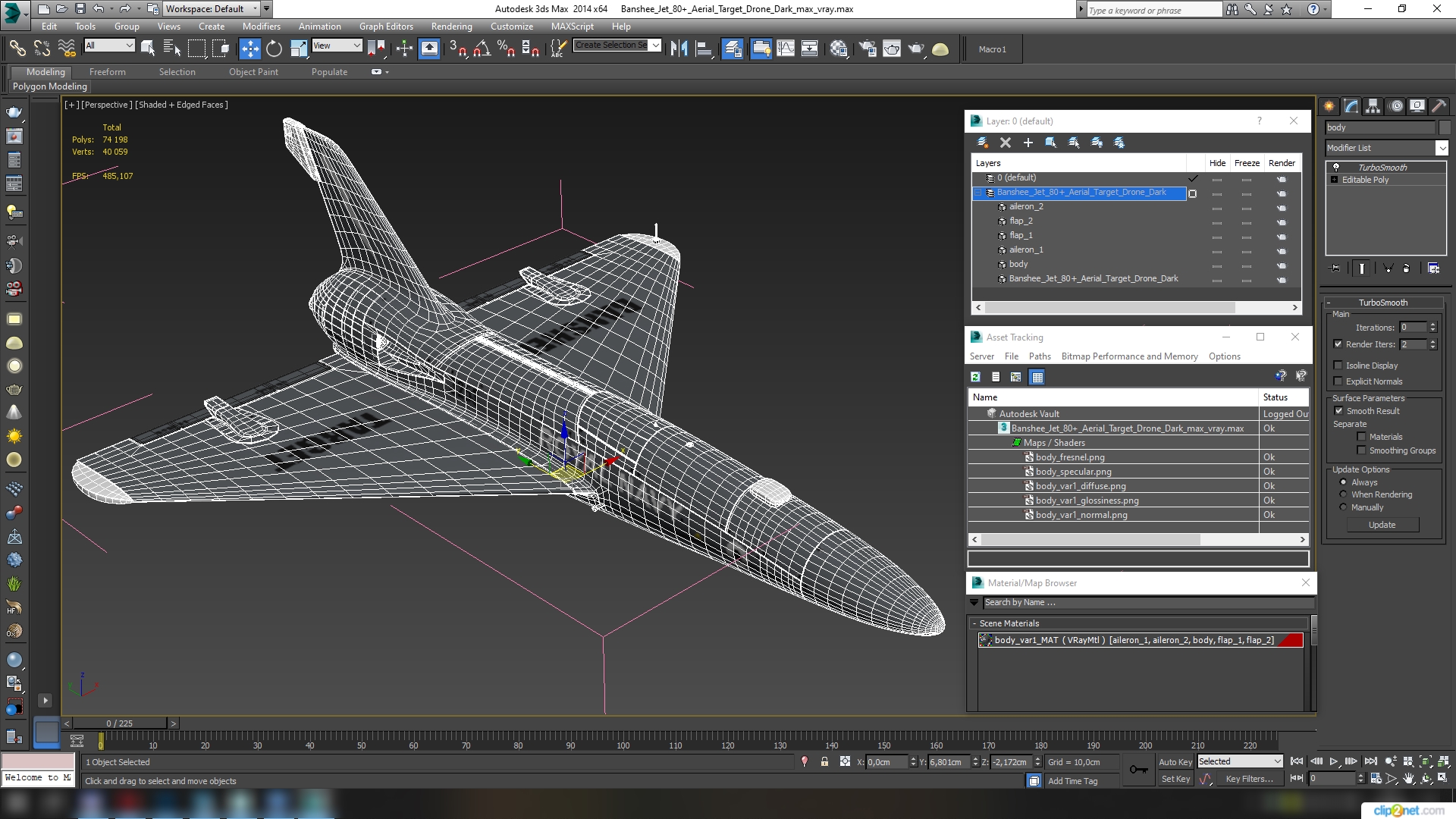Click Add Selected Objects plus icon in Layer dialog

[x=1028, y=143]
